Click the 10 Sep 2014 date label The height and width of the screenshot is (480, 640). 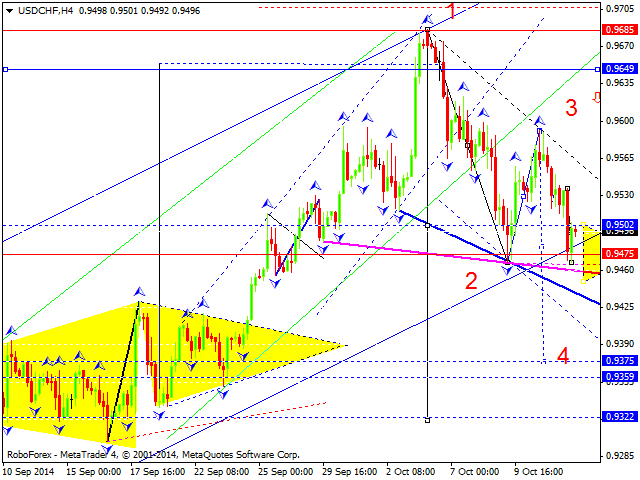[31, 470]
